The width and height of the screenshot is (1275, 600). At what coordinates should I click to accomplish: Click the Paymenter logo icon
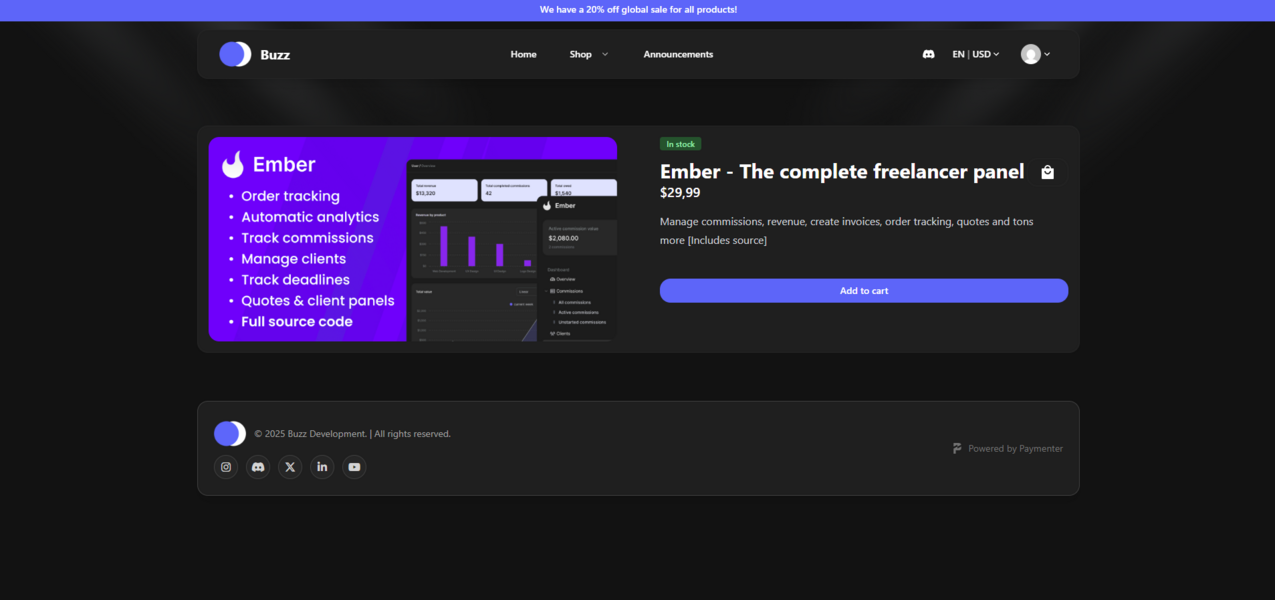pos(957,449)
